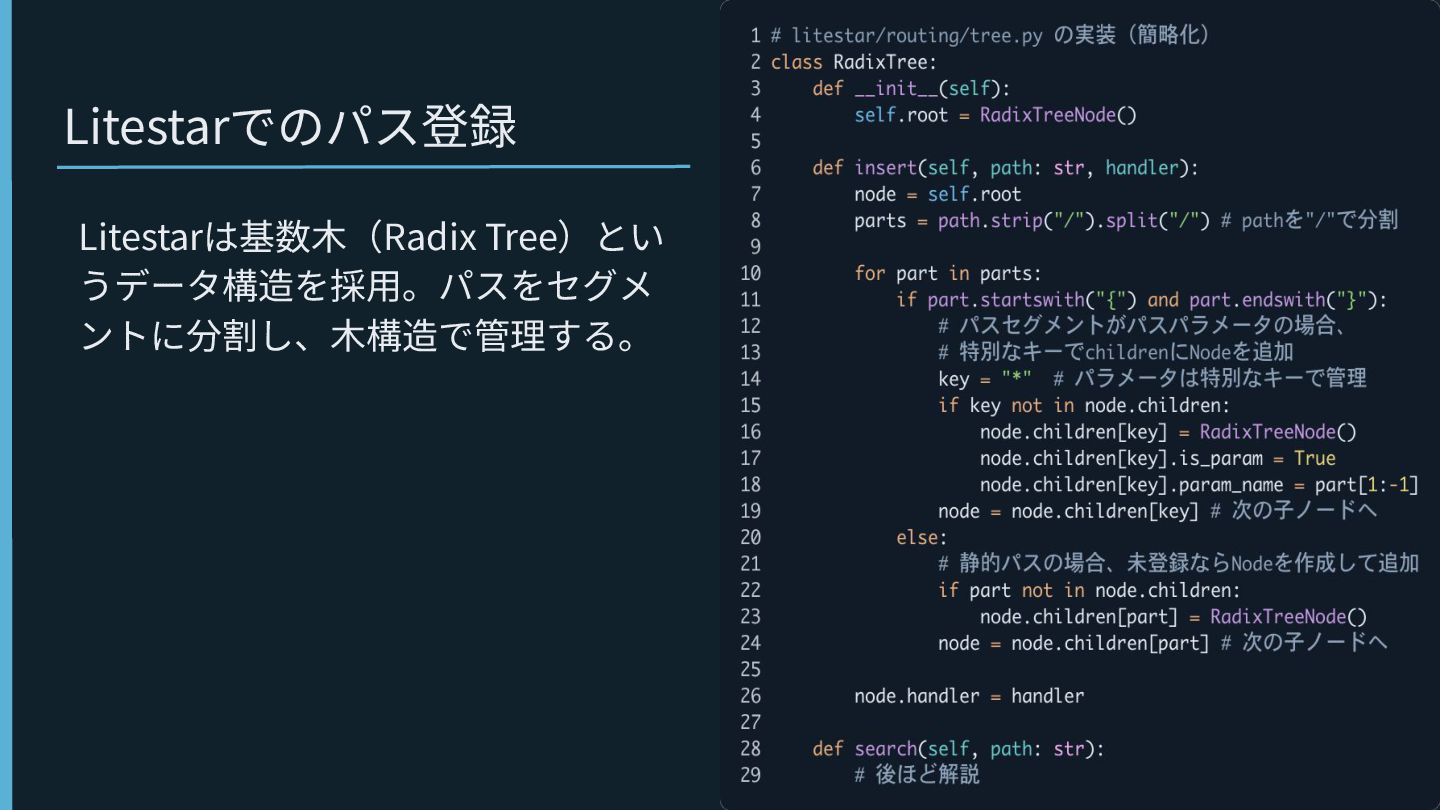This screenshot has width=1440, height=810.
Task: Click the line 'node.children[key].param_name = part[1:-1]'
Action: [x=1199, y=485]
